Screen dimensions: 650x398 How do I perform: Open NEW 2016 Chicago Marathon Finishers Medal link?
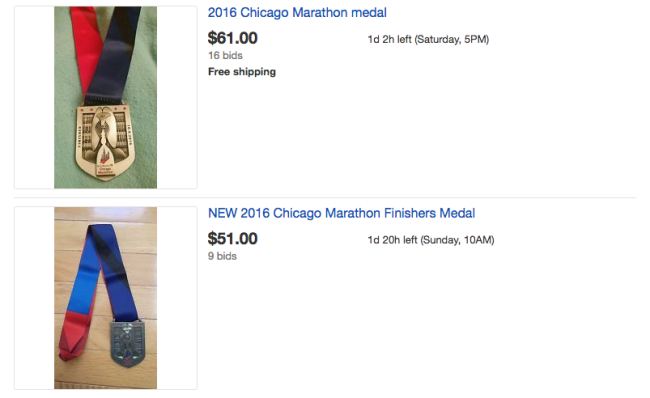click(341, 213)
